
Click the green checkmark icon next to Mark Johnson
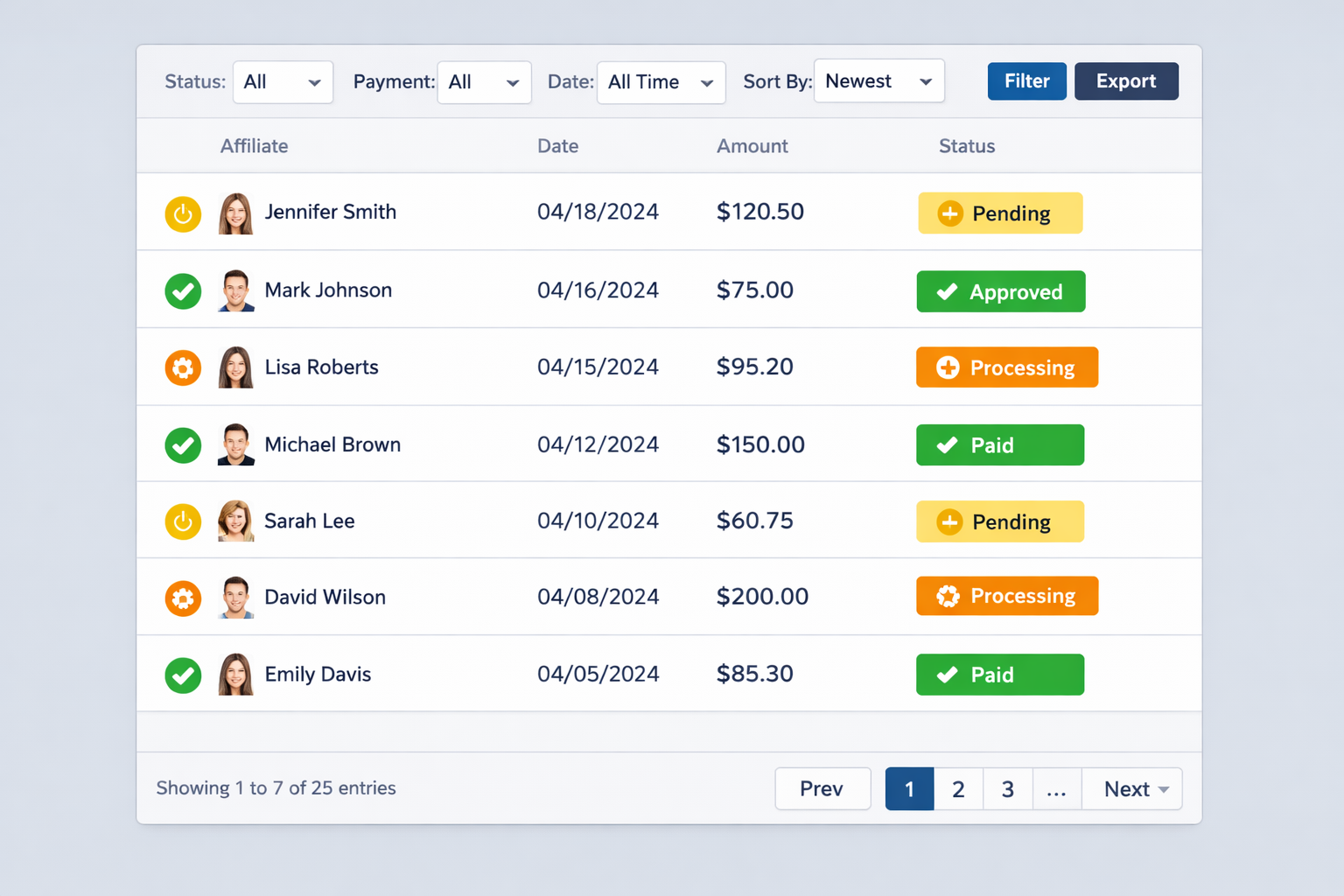[x=183, y=290]
